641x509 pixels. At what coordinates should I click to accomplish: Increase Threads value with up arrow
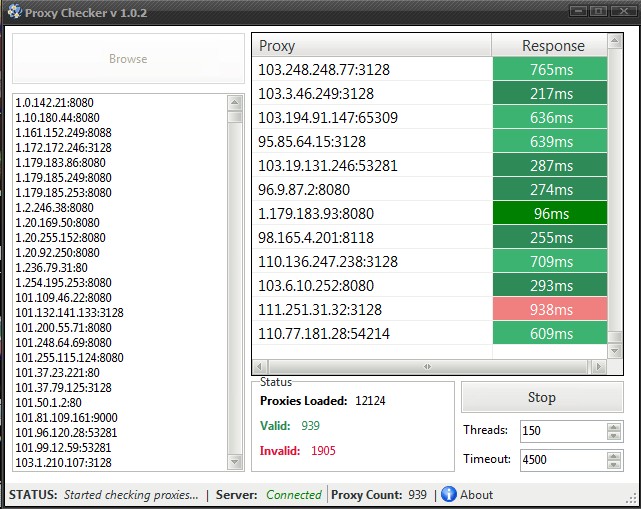(x=614, y=425)
